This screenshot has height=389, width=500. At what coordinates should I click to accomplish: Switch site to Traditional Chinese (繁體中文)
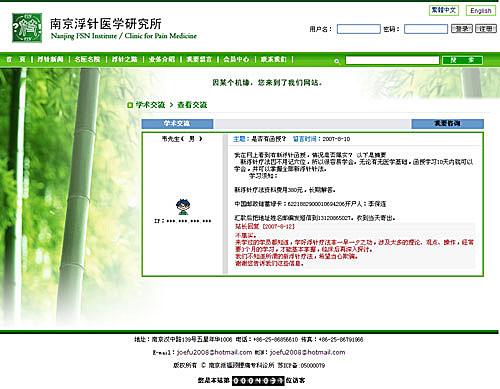pyautogui.click(x=444, y=10)
